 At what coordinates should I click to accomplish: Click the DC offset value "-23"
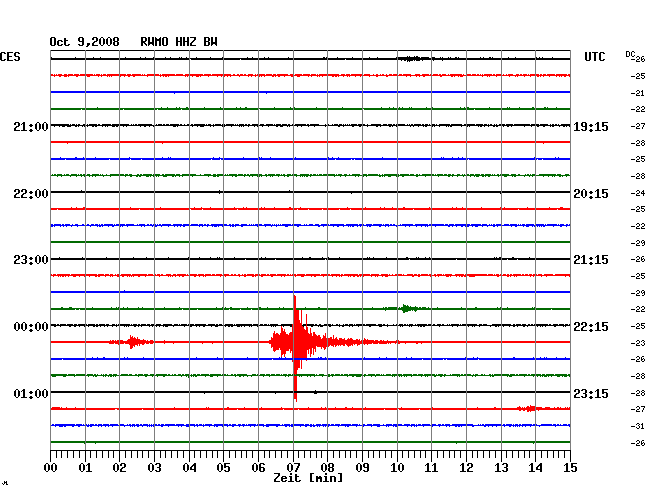(638, 343)
